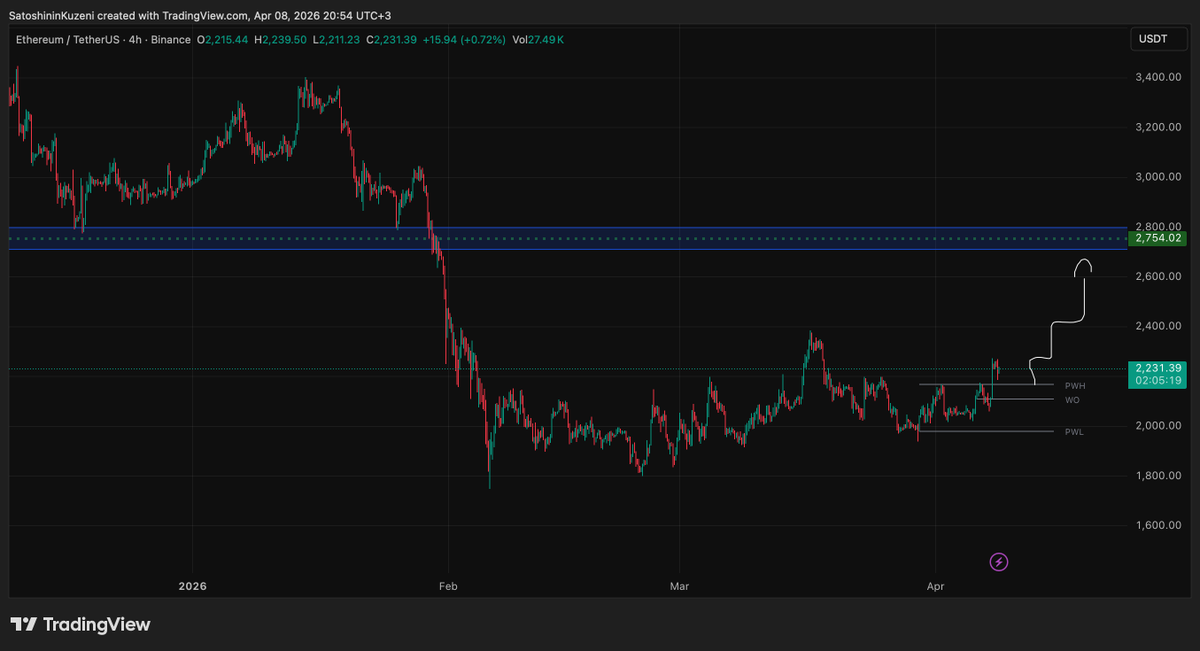Click the 1,800.00 price axis label
The image size is (1200, 651).
(x=1160, y=476)
